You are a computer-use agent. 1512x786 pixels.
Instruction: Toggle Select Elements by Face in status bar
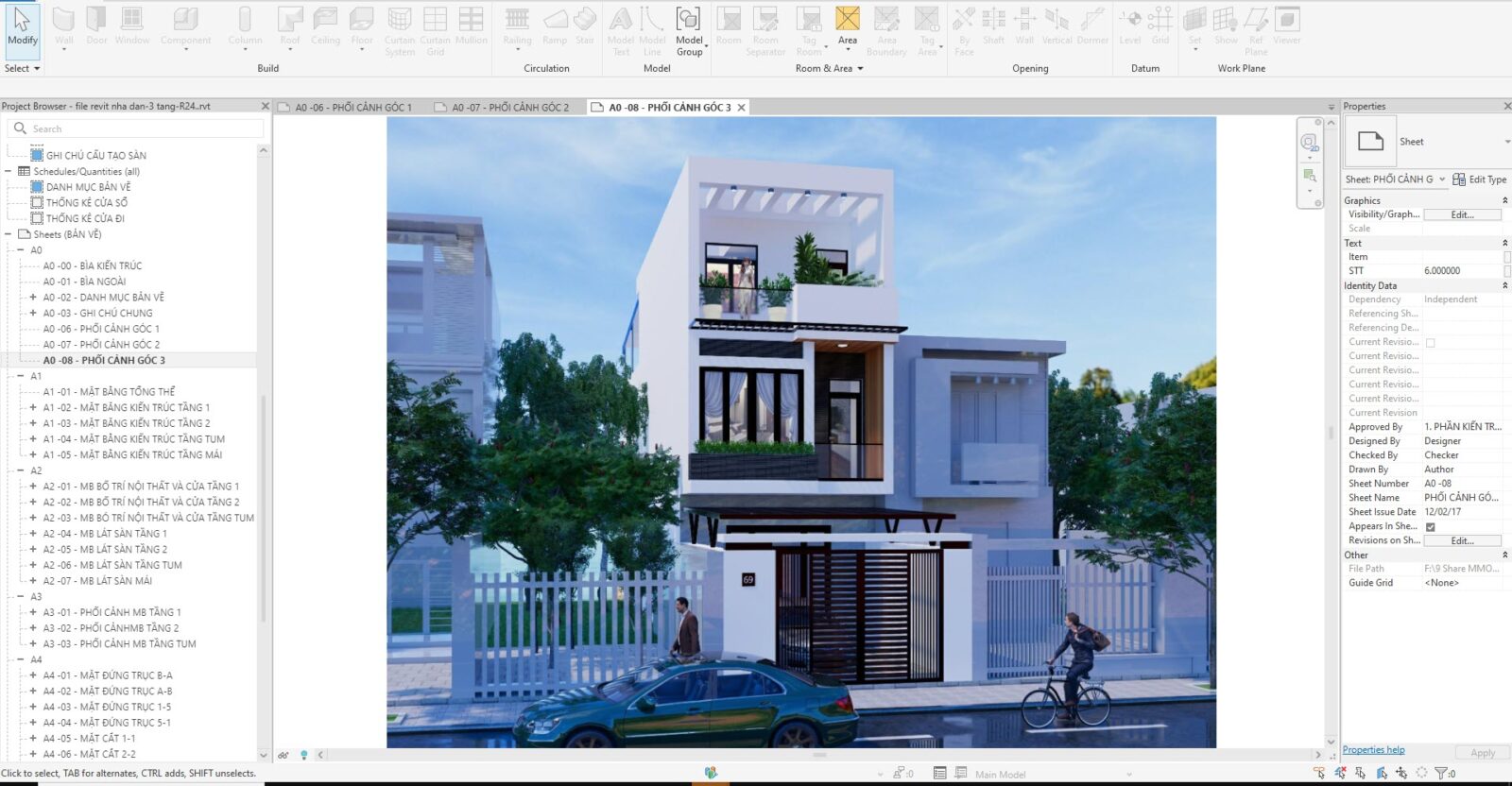point(1382,774)
